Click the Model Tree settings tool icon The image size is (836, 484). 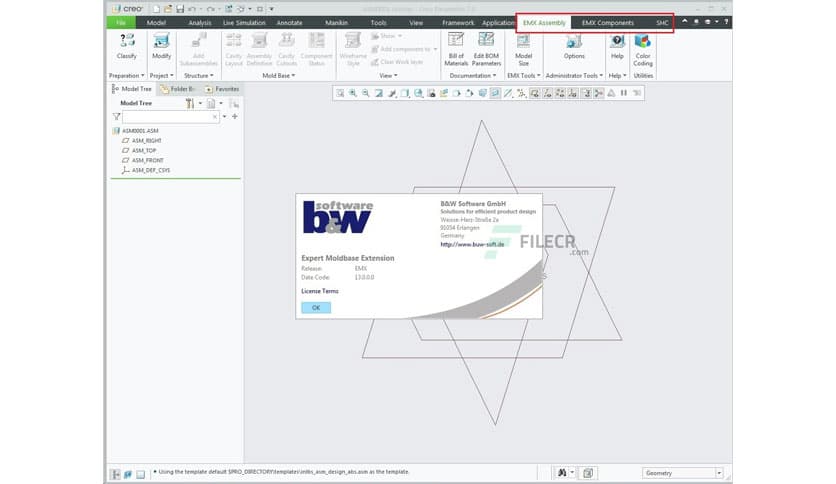(x=190, y=103)
